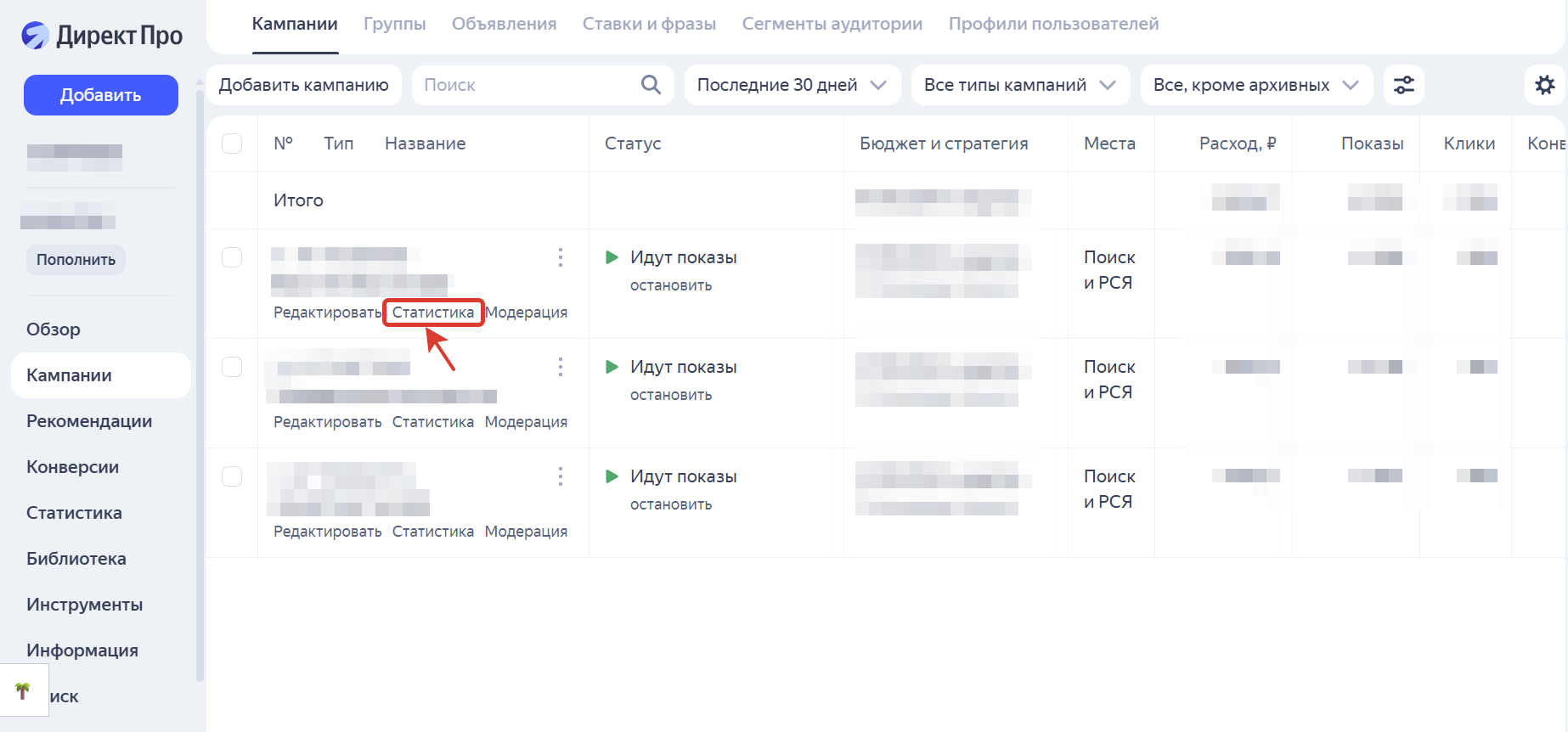Open Инструменты in the sidebar
1568x732 pixels.
click(x=84, y=605)
